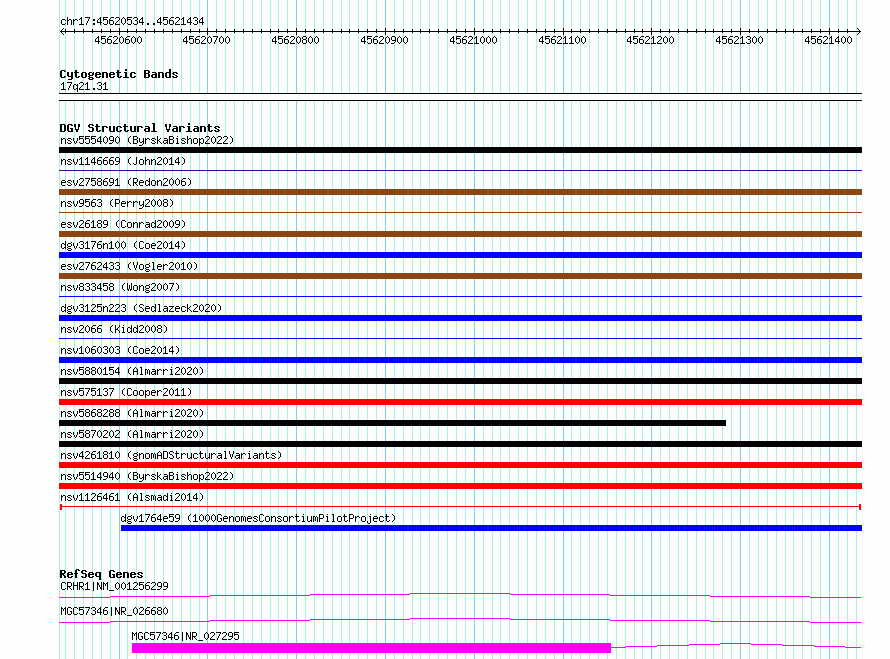Open esv2762433 (Vogler2010) variant label
The width and height of the screenshot is (890, 659).
pyautogui.click(x=129, y=266)
